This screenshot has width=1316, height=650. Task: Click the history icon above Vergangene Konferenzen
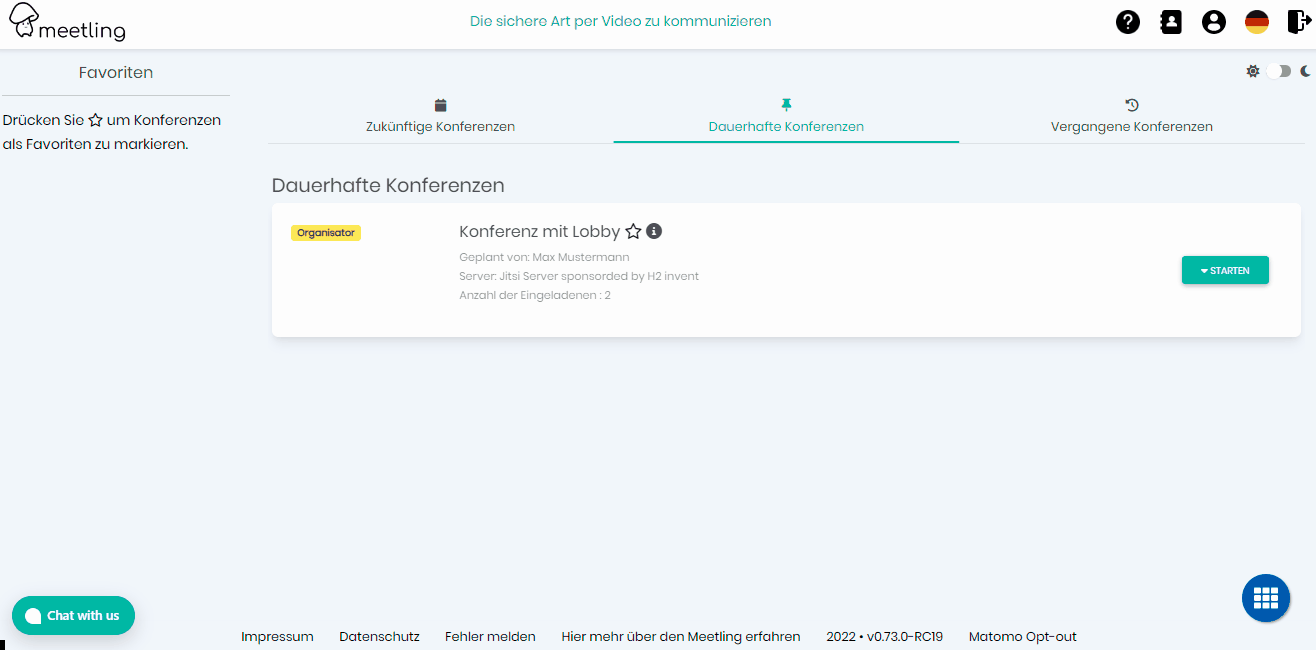(1131, 103)
